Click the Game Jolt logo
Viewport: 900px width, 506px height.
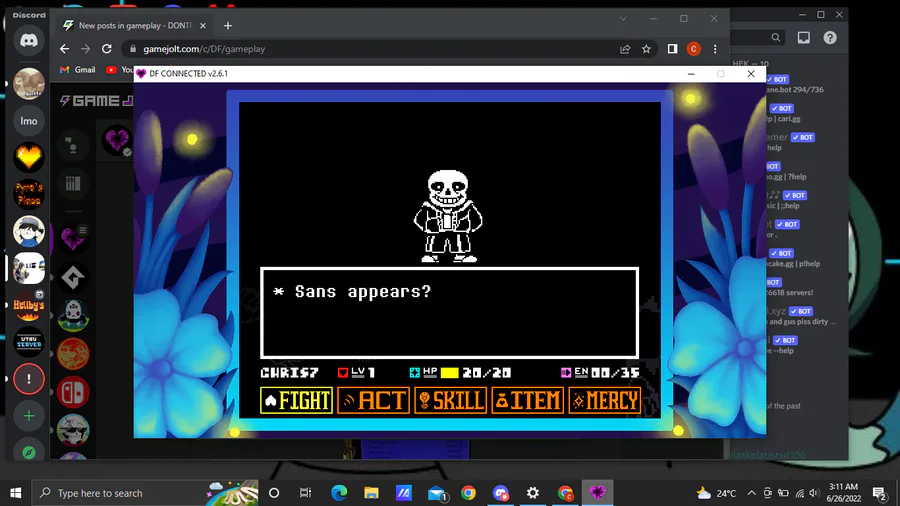pyautogui.click(x=96, y=101)
